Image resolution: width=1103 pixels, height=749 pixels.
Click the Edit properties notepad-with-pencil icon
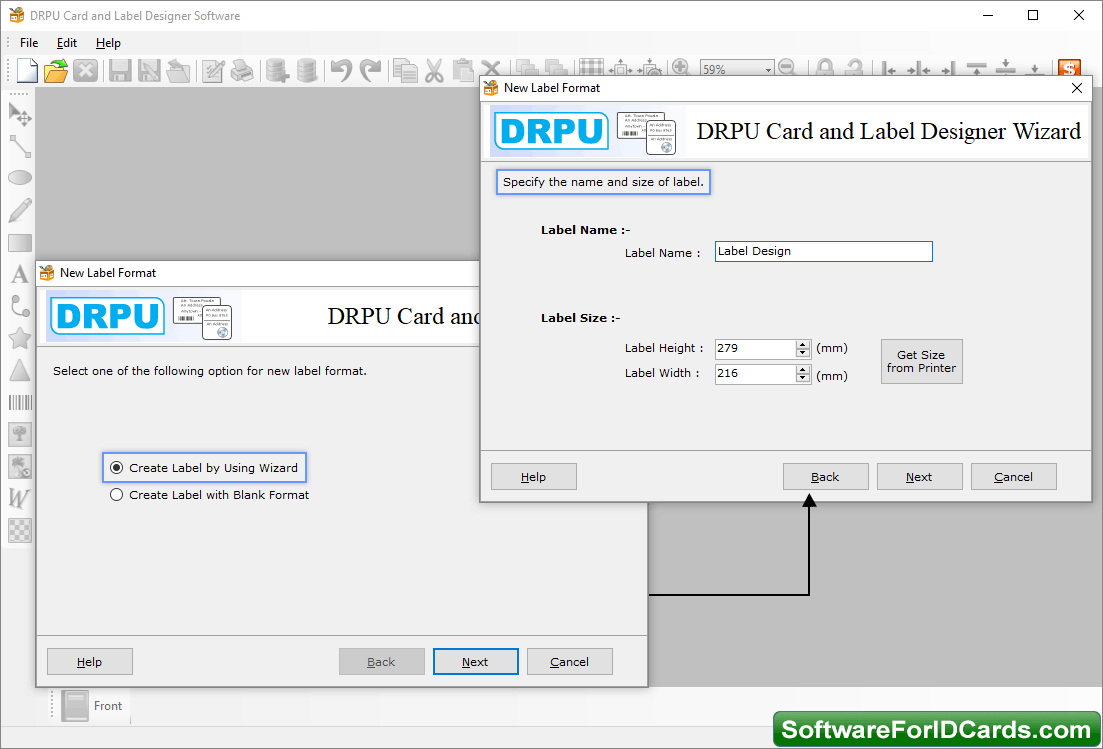pyautogui.click(x=212, y=70)
